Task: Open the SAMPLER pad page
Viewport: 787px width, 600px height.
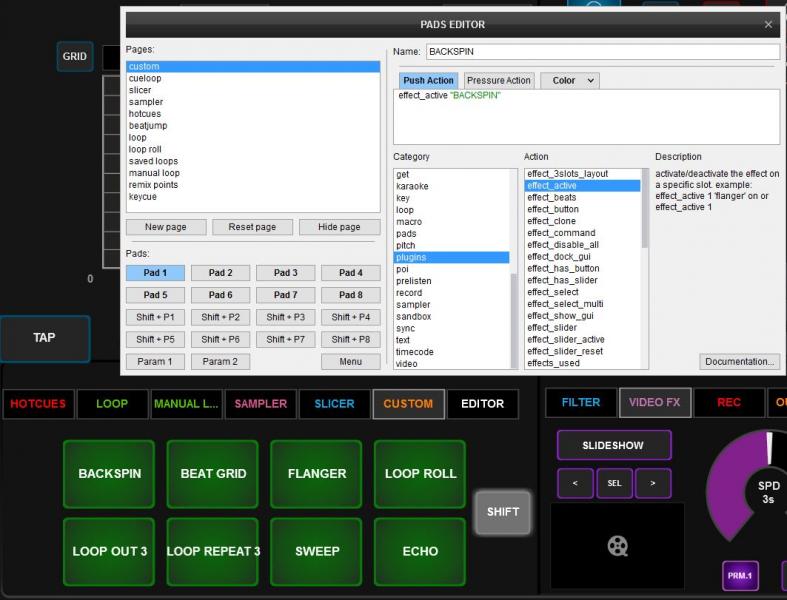Action: click(260, 404)
